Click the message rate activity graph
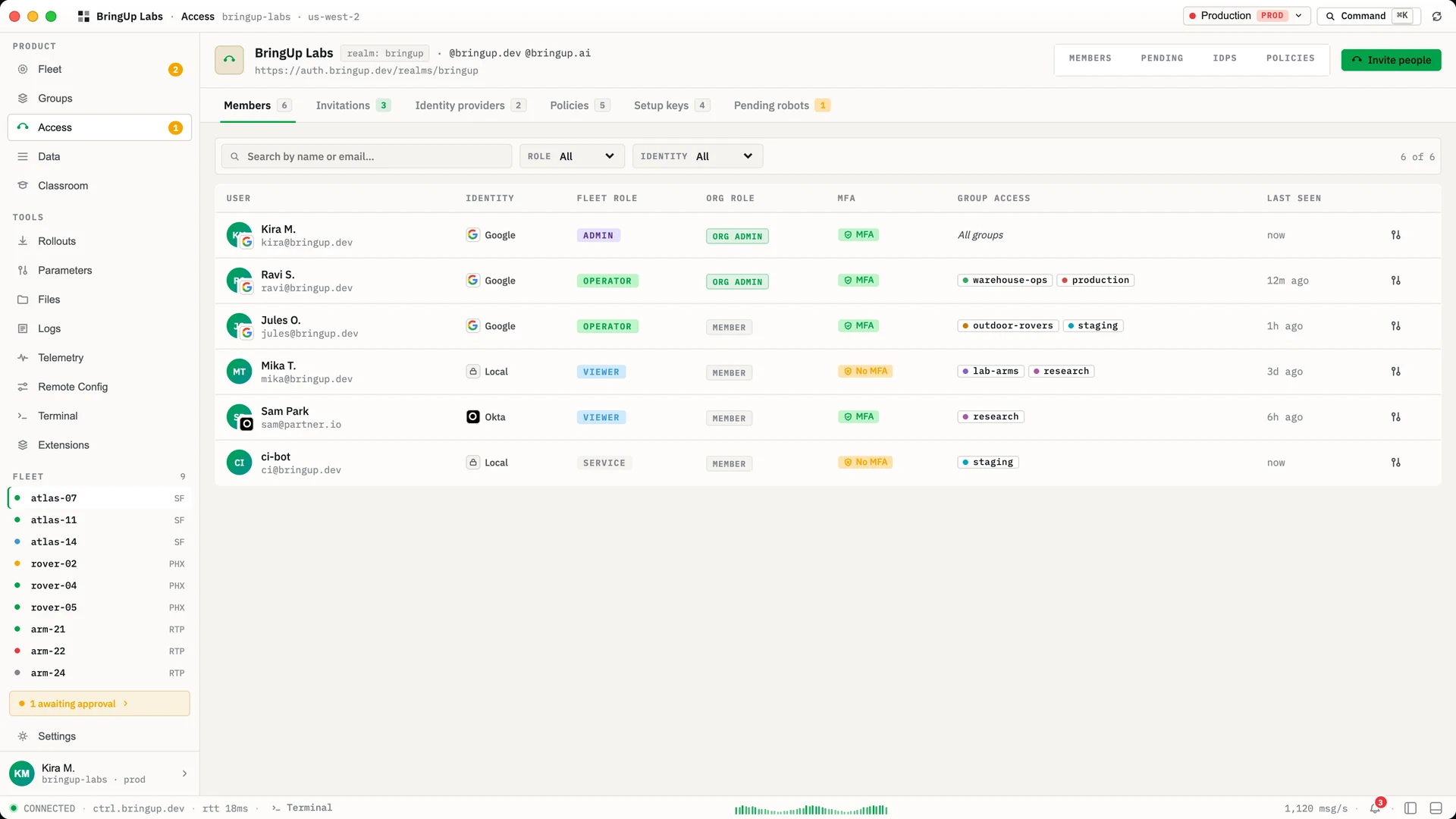This screenshot has height=819, width=1456. click(x=811, y=810)
